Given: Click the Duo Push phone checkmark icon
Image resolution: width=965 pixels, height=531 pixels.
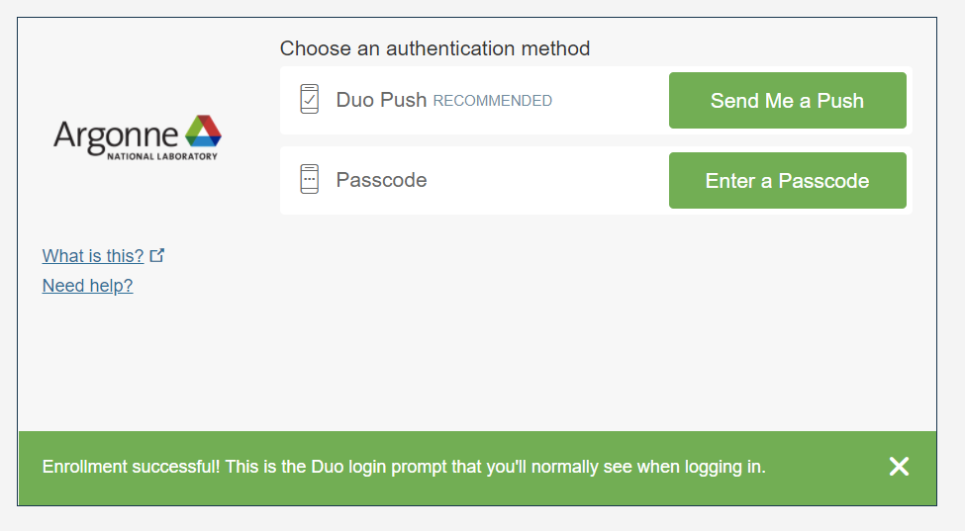Looking at the screenshot, I should pos(310,99).
